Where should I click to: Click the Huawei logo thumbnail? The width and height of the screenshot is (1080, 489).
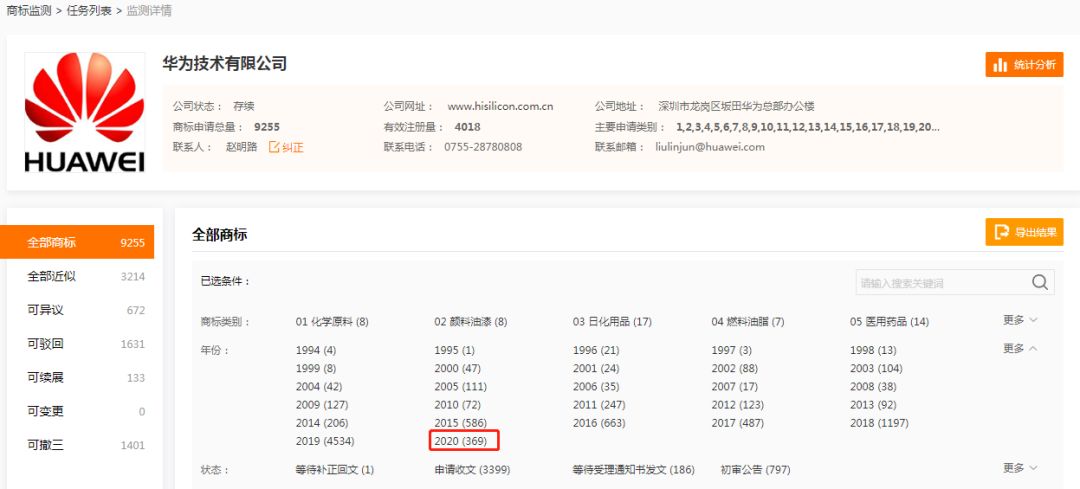[85, 112]
